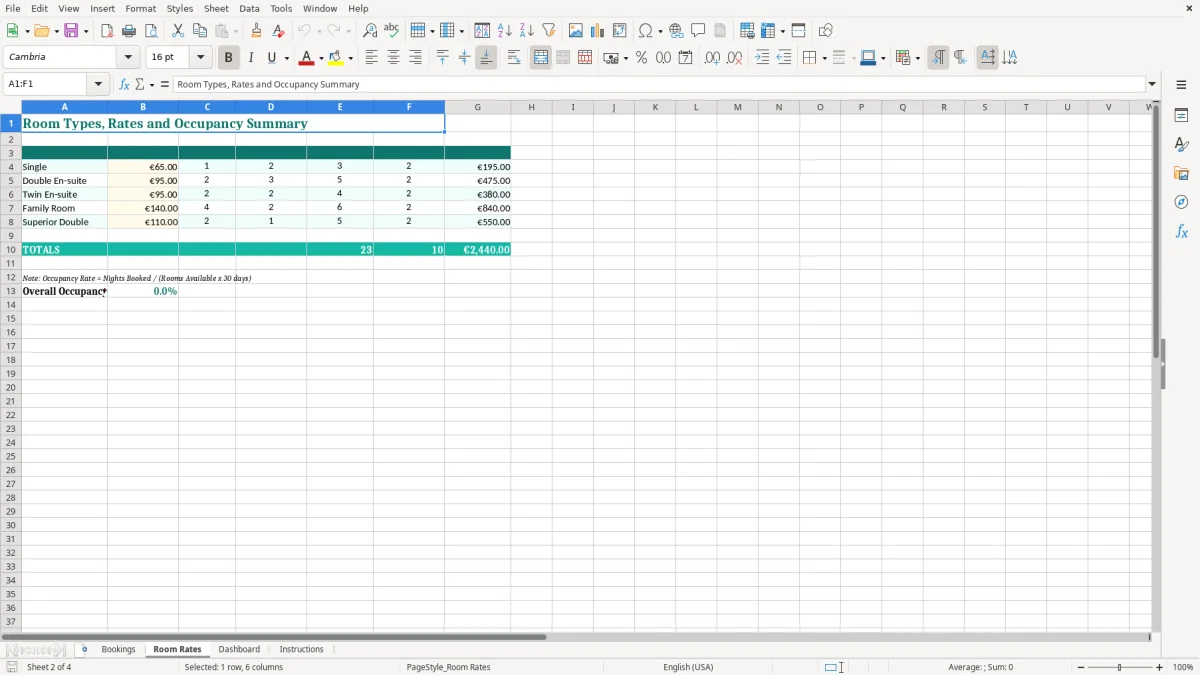
Task: Zoom in with the plus button
Action: [x=1160, y=667]
